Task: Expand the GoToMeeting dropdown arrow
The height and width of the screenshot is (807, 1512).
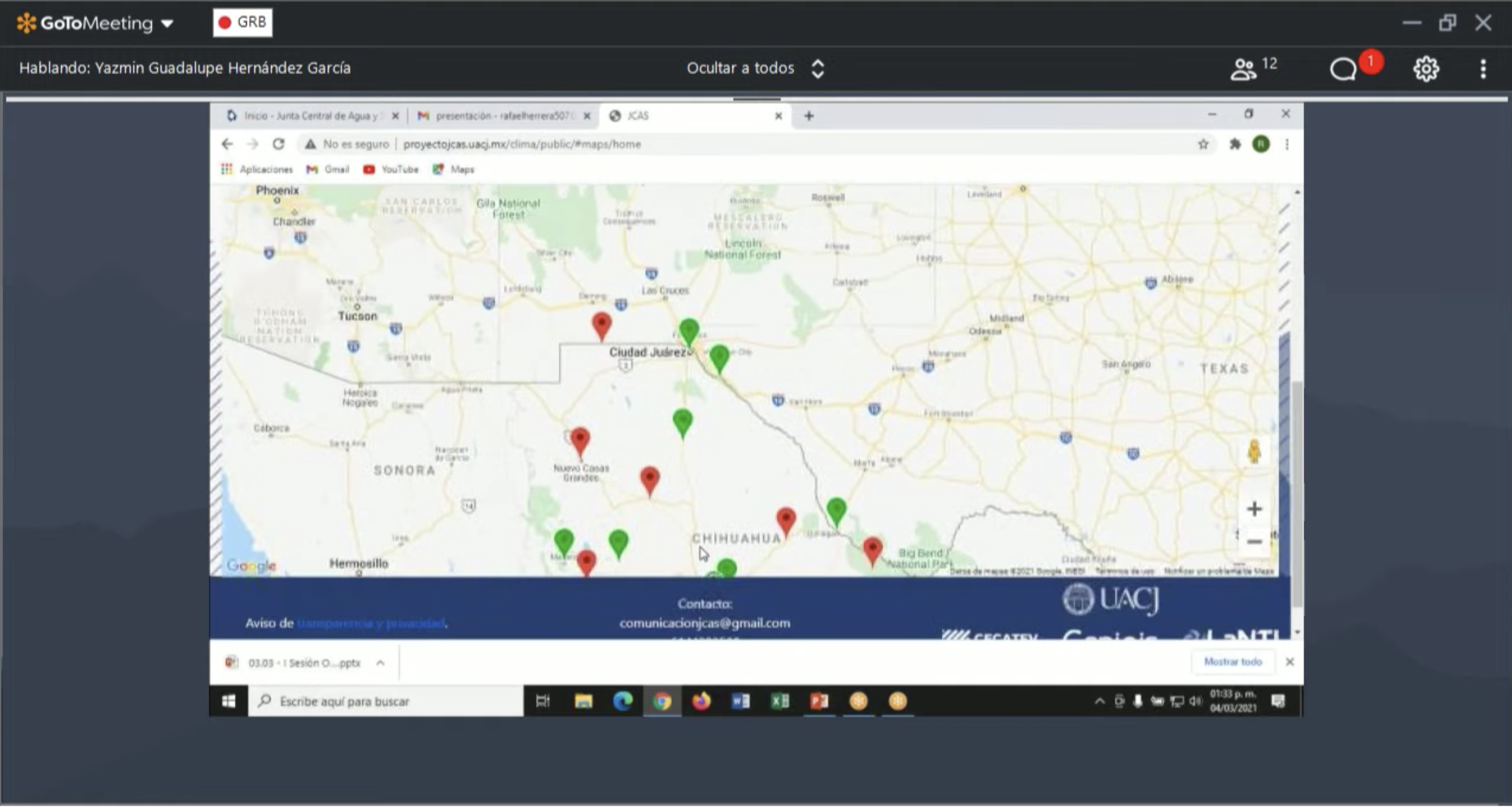Action: pyautogui.click(x=167, y=24)
